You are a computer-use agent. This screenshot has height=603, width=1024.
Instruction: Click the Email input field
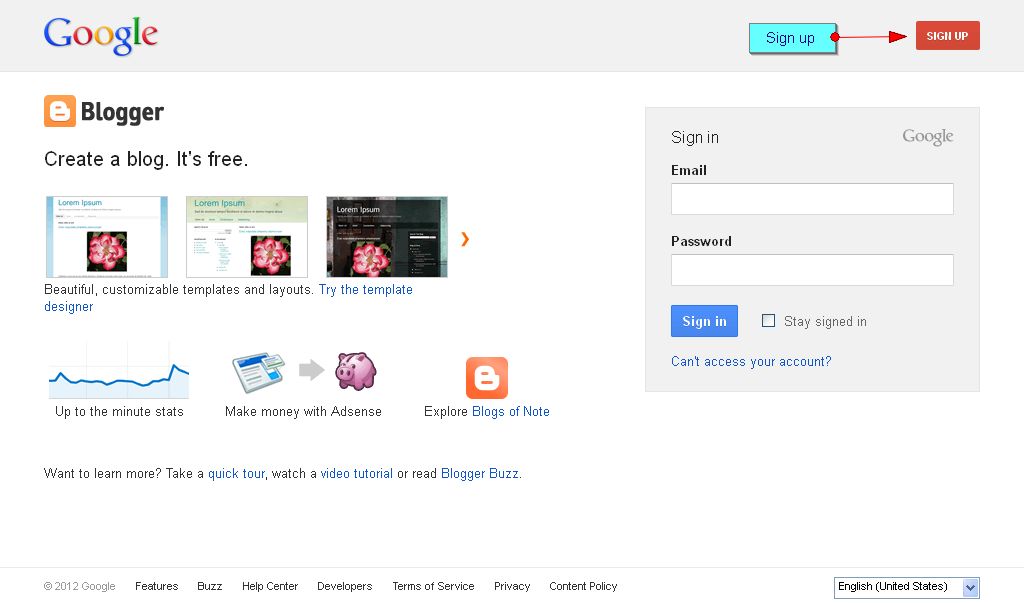point(811,199)
